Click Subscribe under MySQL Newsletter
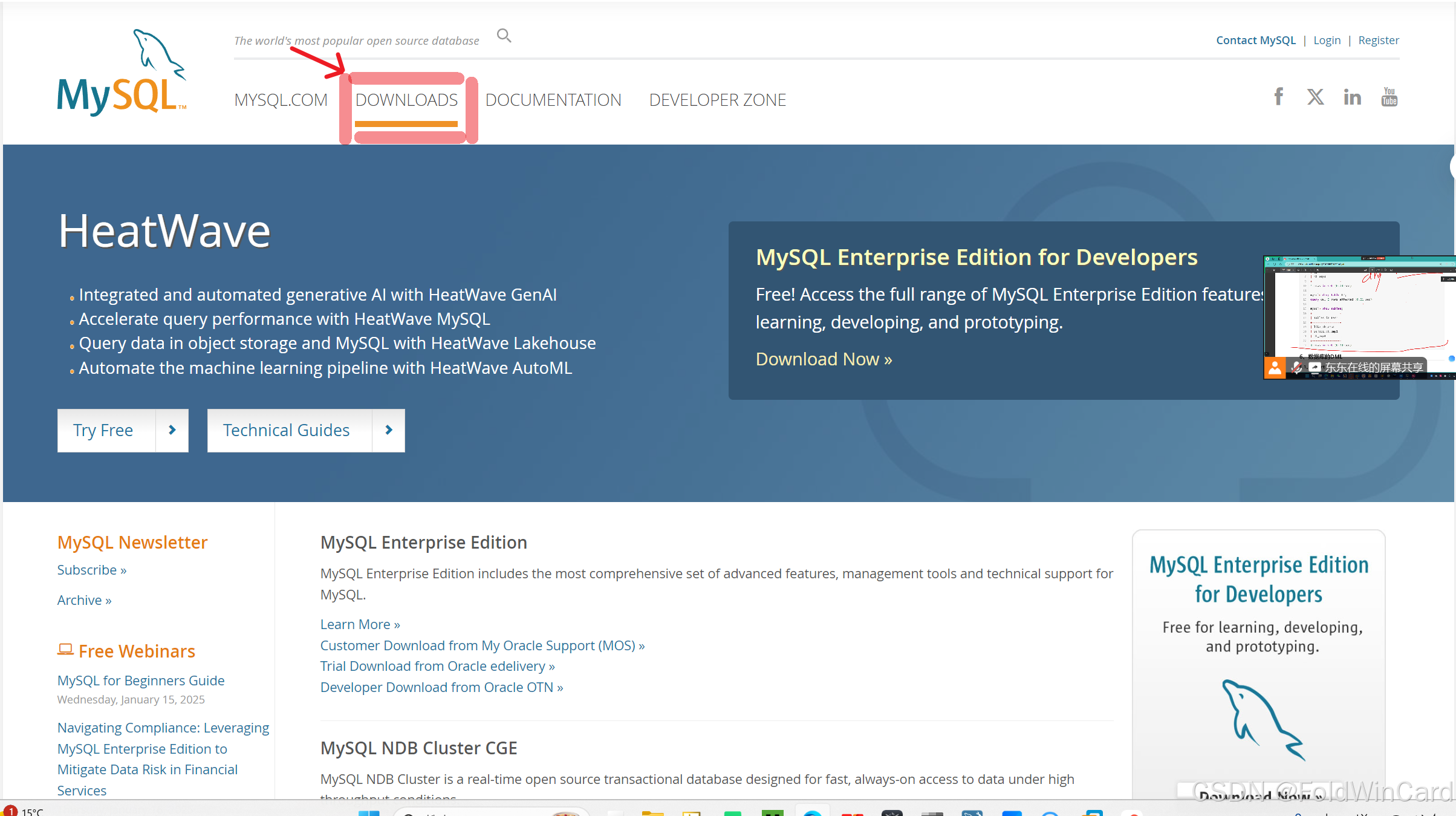The width and height of the screenshot is (1456, 816). click(x=92, y=570)
